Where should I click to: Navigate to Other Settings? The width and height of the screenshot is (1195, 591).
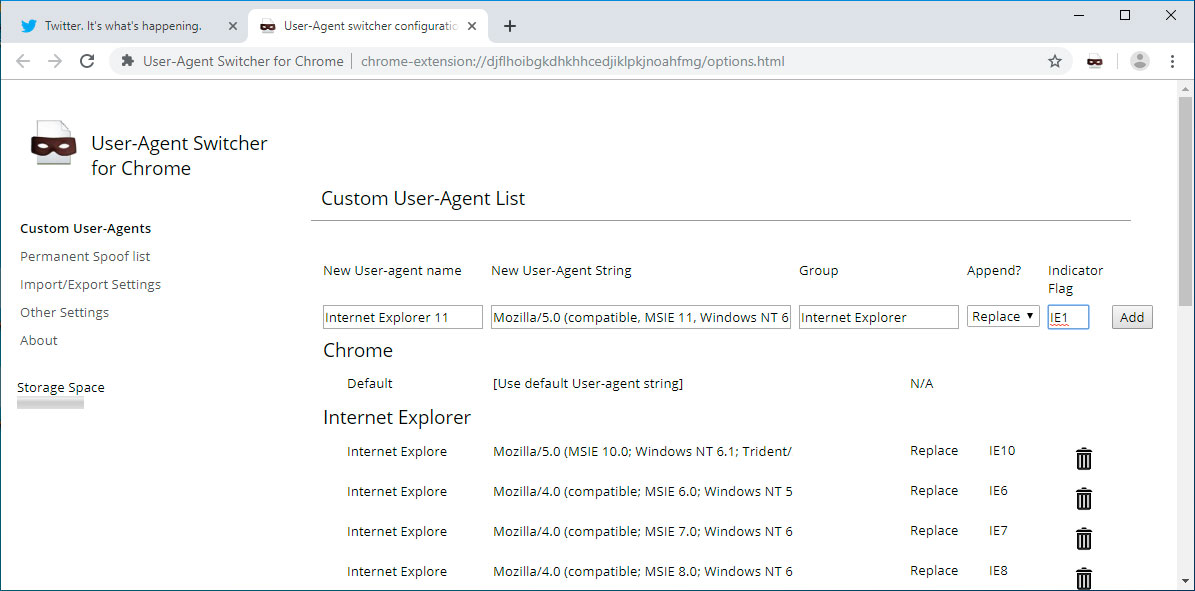pos(65,313)
